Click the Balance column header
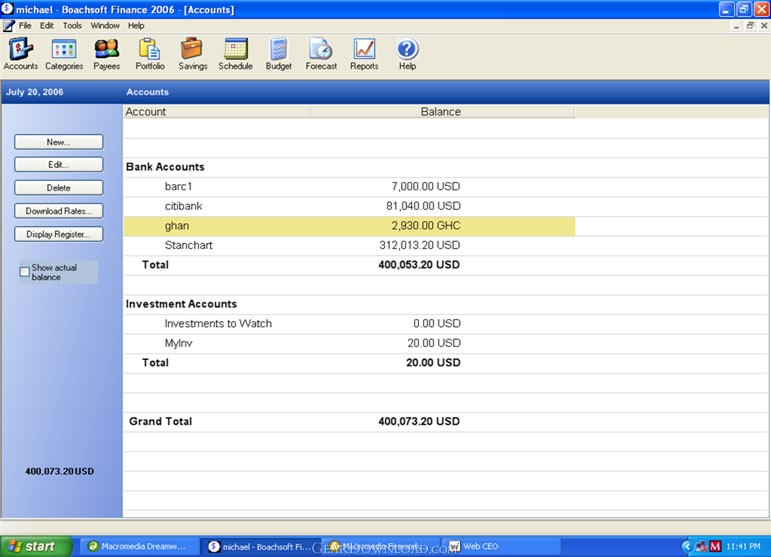The width and height of the screenshot is (771, 557). click(442, 112)
